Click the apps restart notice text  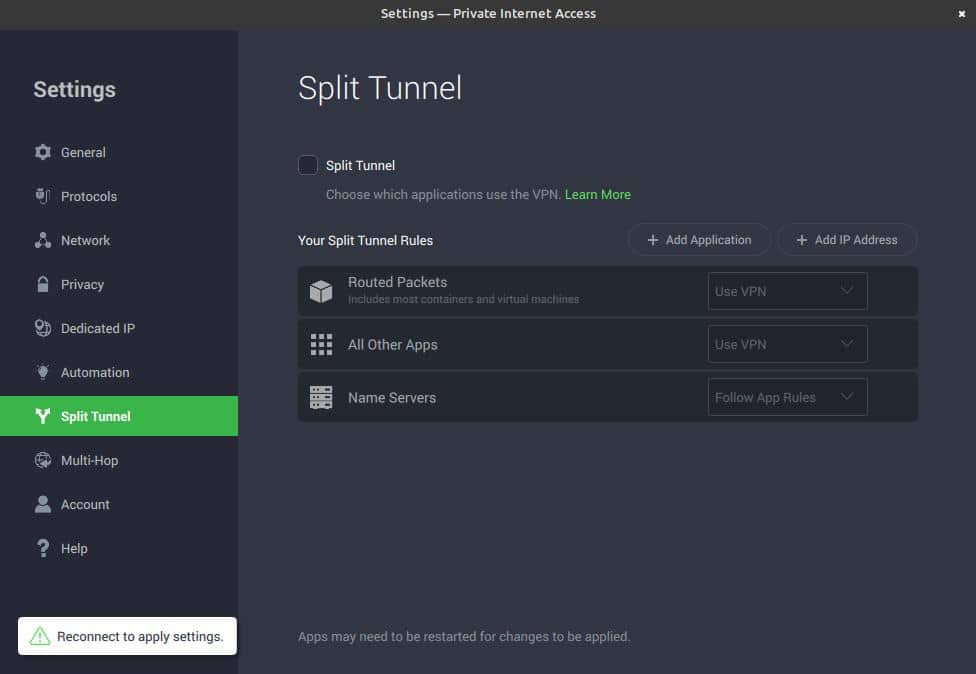(x=464, y=636)
